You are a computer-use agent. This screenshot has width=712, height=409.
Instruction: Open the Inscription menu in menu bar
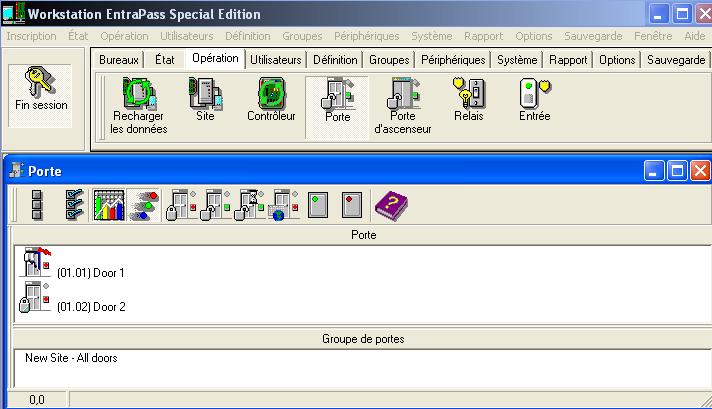(31, 36)
